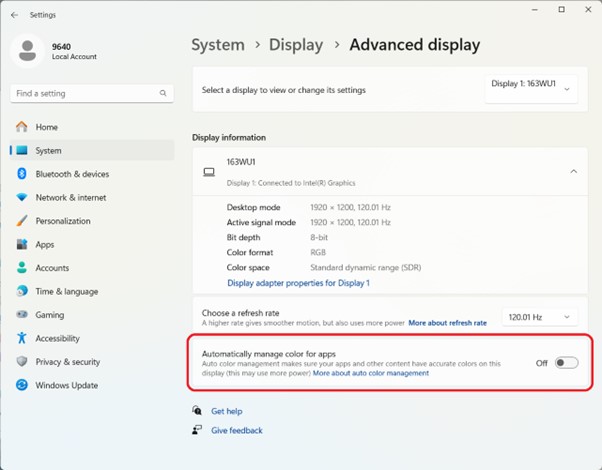
Task: Go to Time & language settings
Action: click(x=66, y=291)
